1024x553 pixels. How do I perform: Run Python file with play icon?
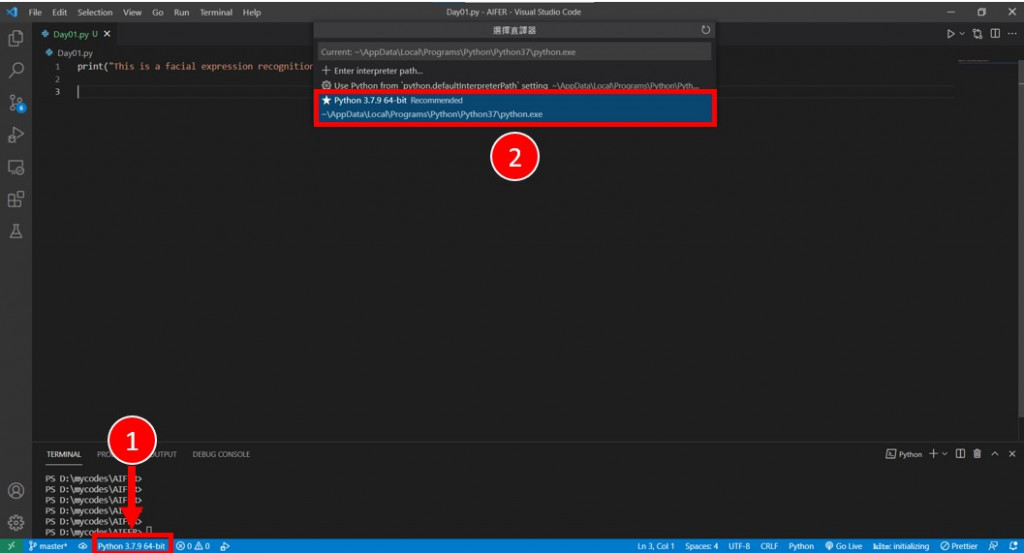950,34
